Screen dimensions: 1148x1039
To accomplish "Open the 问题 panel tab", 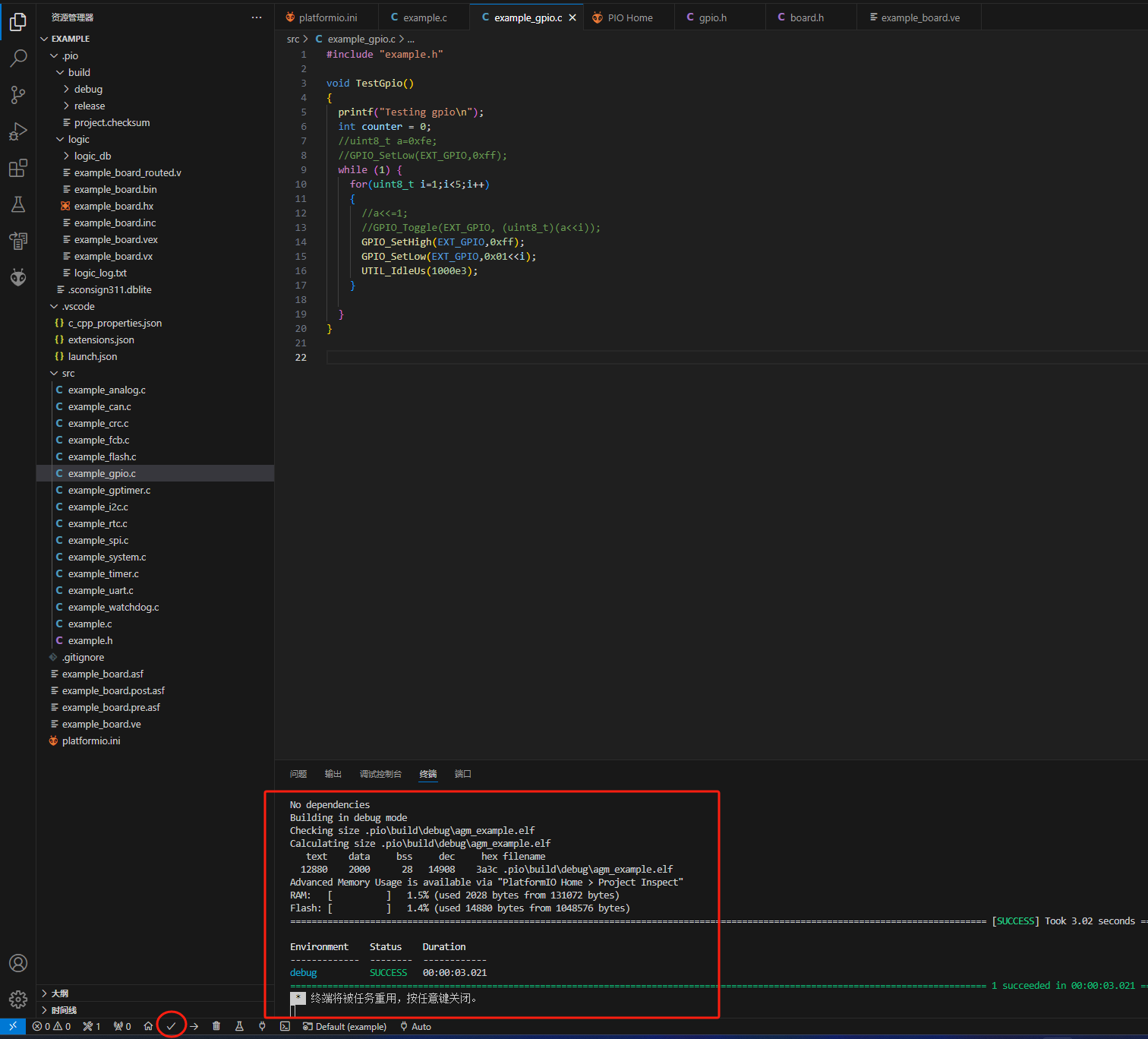I will click(298, 774).
